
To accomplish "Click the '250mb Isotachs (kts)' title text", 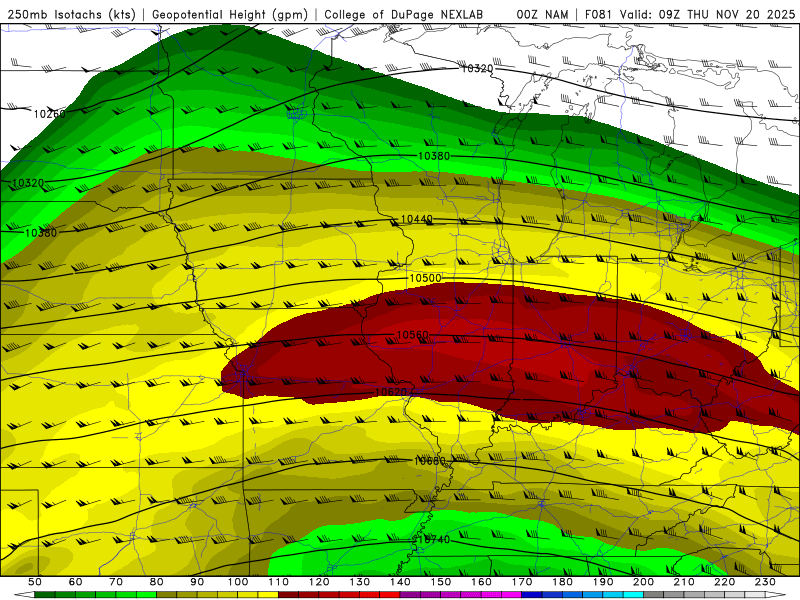I will [71, 14].
